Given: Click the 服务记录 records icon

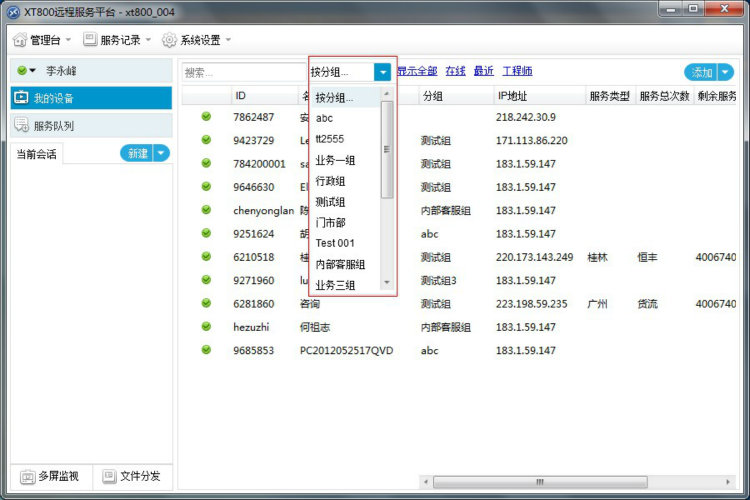Looking at the screenshot, I should (x=90, y=40).
